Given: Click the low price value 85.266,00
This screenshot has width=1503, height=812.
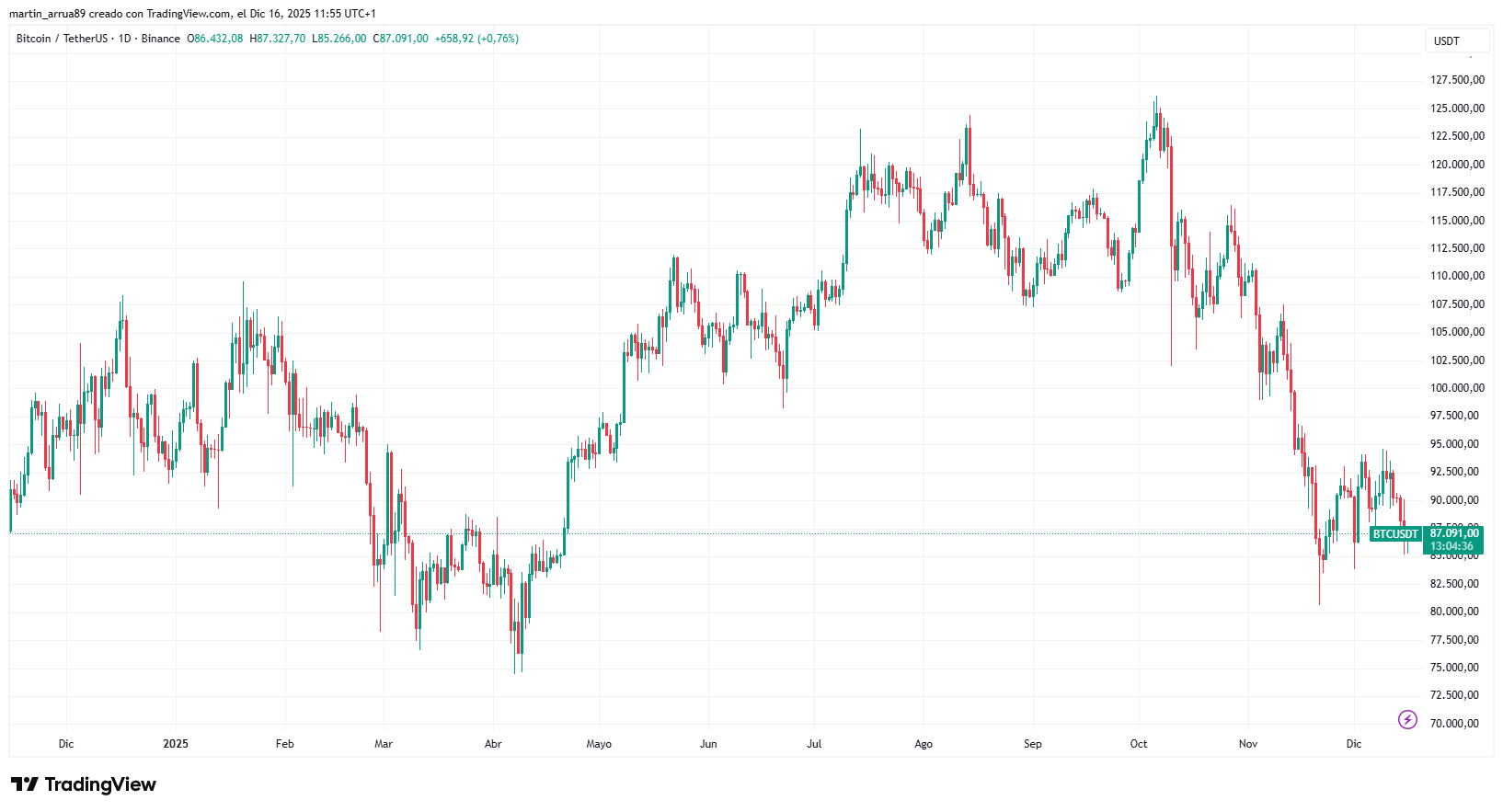Looking at the screenshot, I should pyautogui.click(x=342, y=39).
